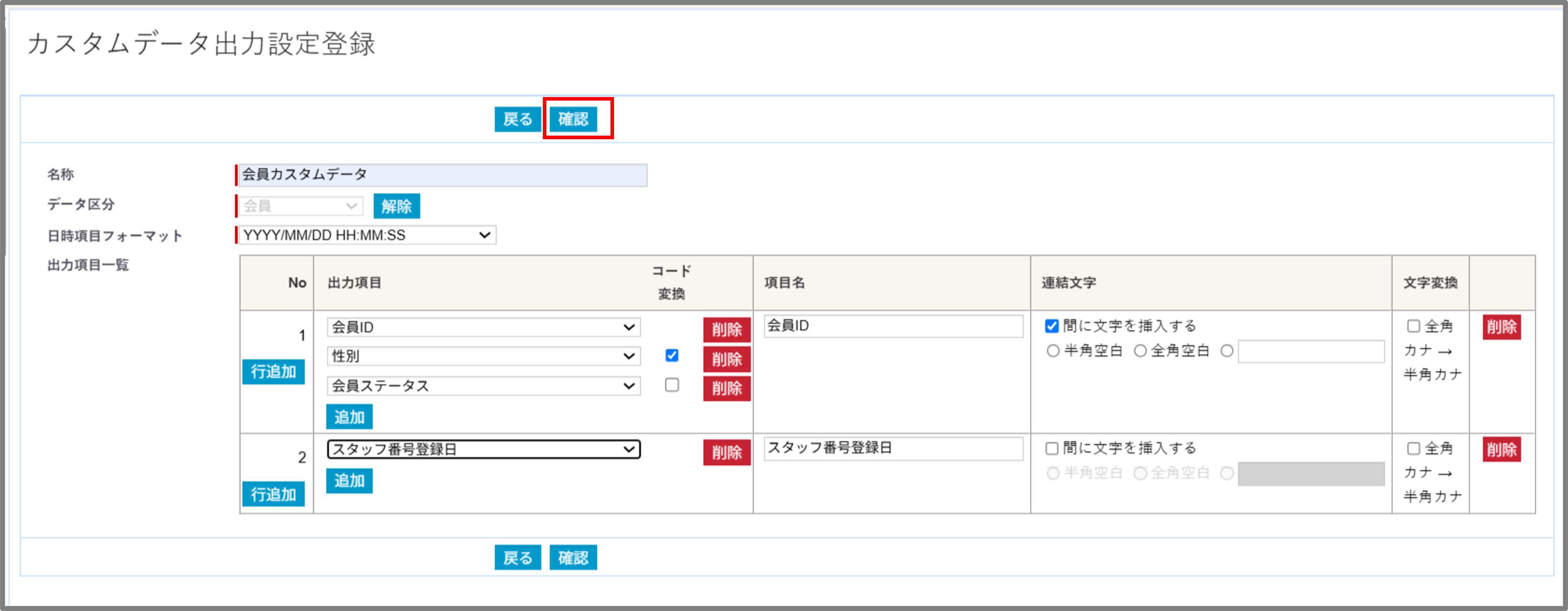Check 間に文字を挿入する in row 2
Image resolution: width=1568 pixels, height=611 pixels.
tap(1051, 448)
